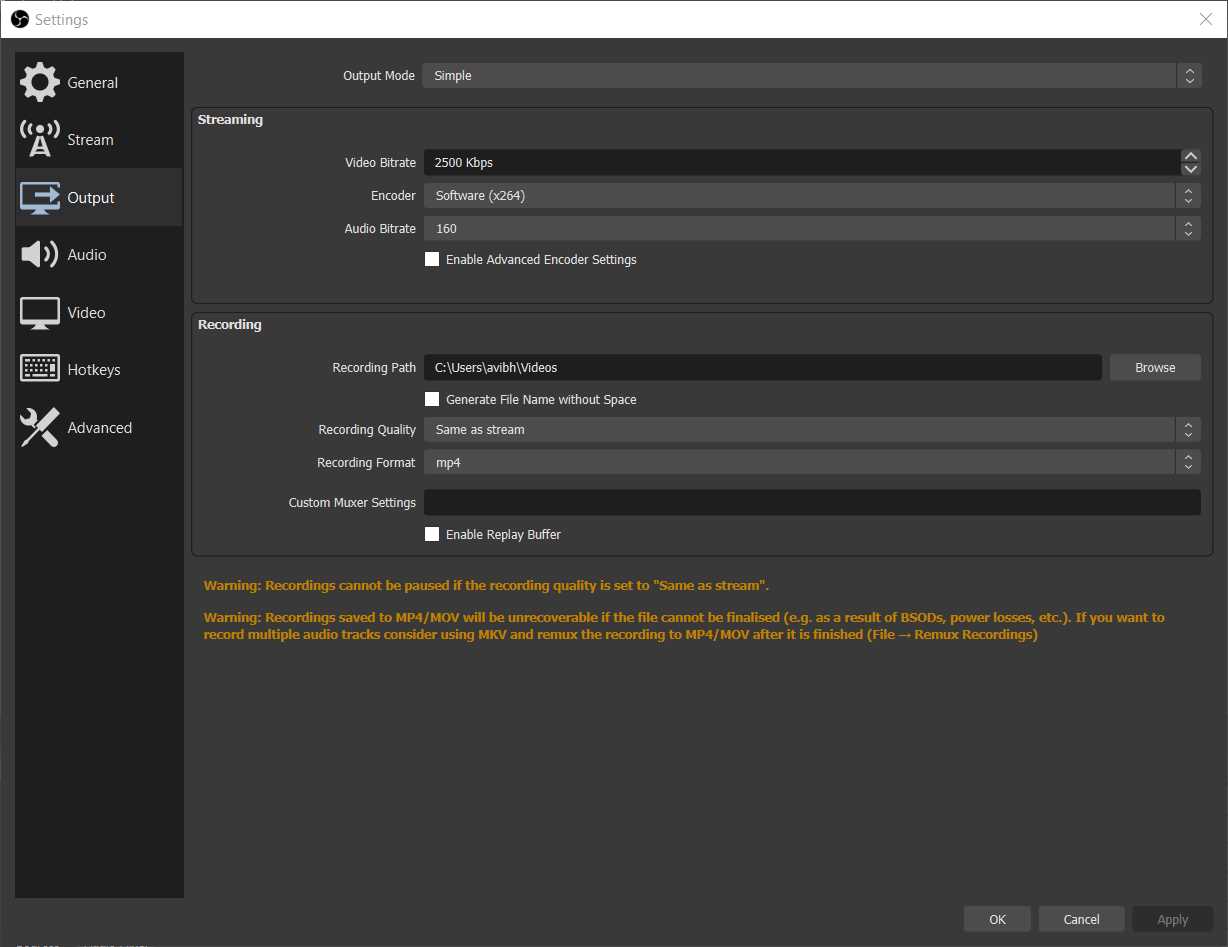This screenshot has width=1228, height=947.
Task: Select the General settings gear icon
Action: pyautogui.click(x=40, y=82)
